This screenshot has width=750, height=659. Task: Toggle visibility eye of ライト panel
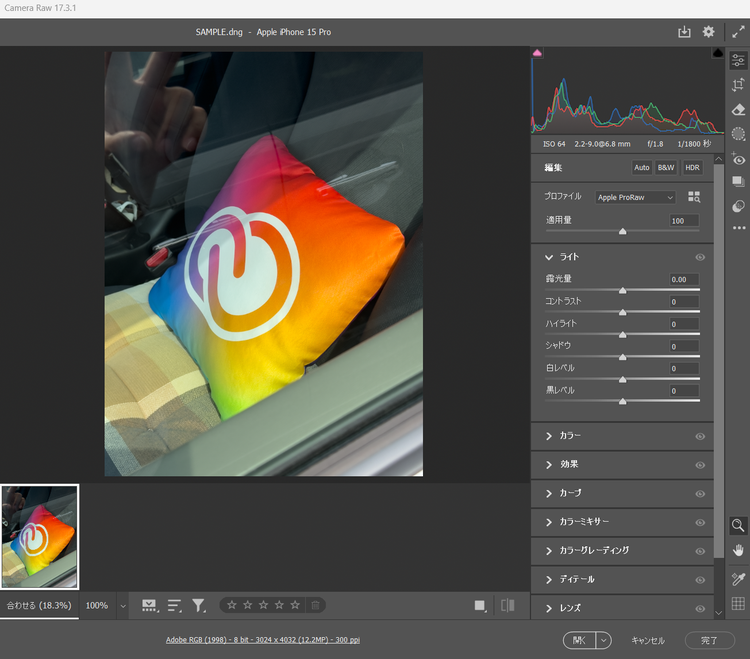(700, 257)
